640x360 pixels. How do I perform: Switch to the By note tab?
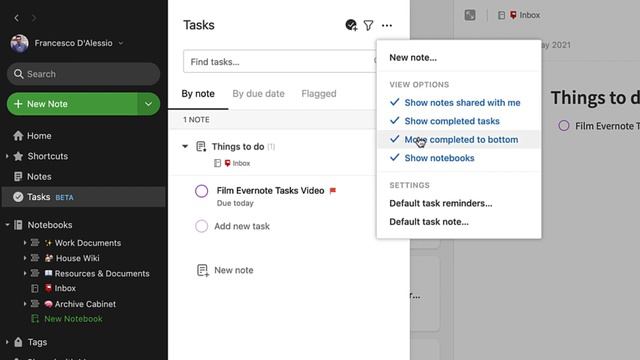click(198, 93)
